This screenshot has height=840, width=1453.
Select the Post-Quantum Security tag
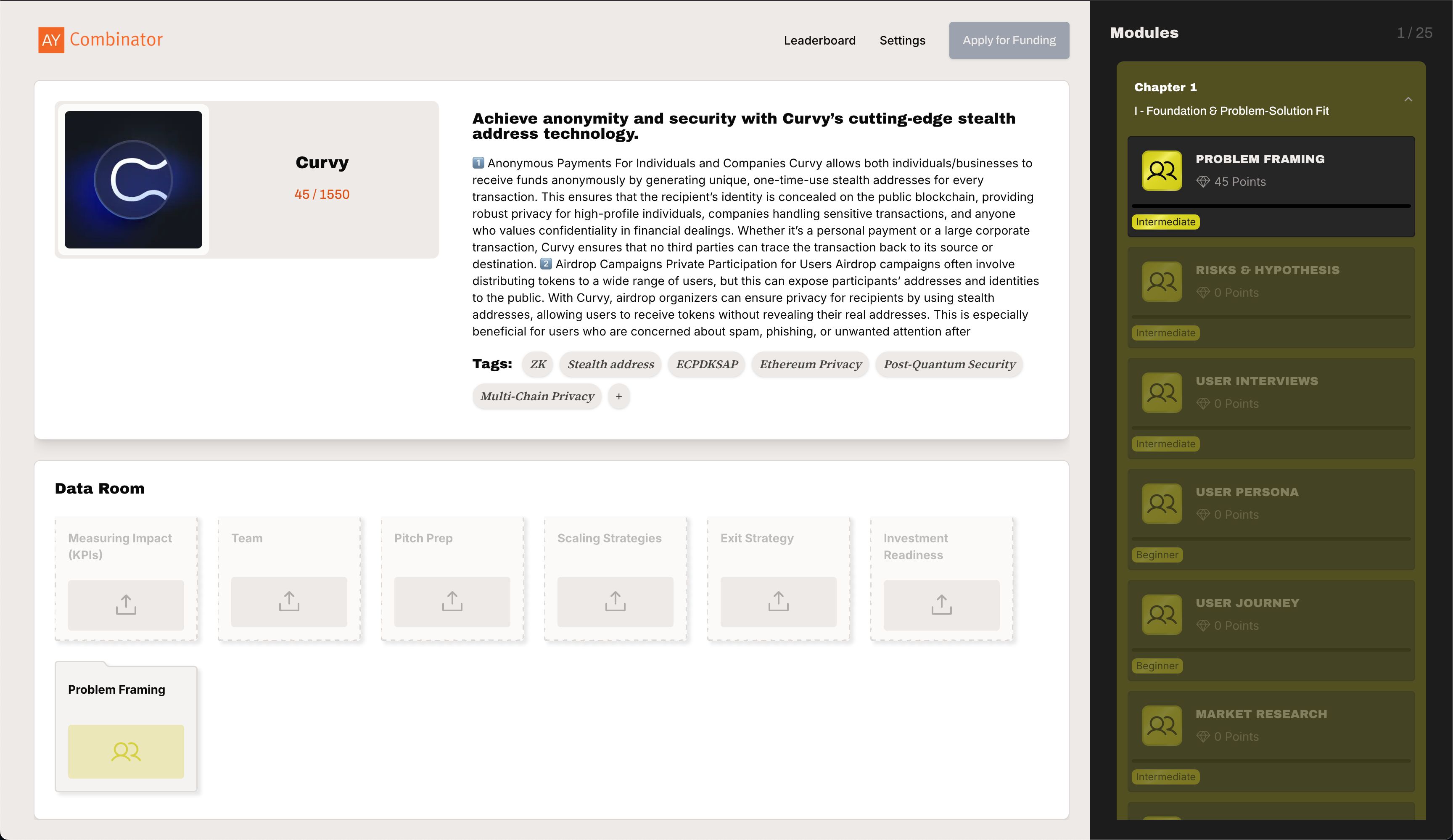pos(949,365)
